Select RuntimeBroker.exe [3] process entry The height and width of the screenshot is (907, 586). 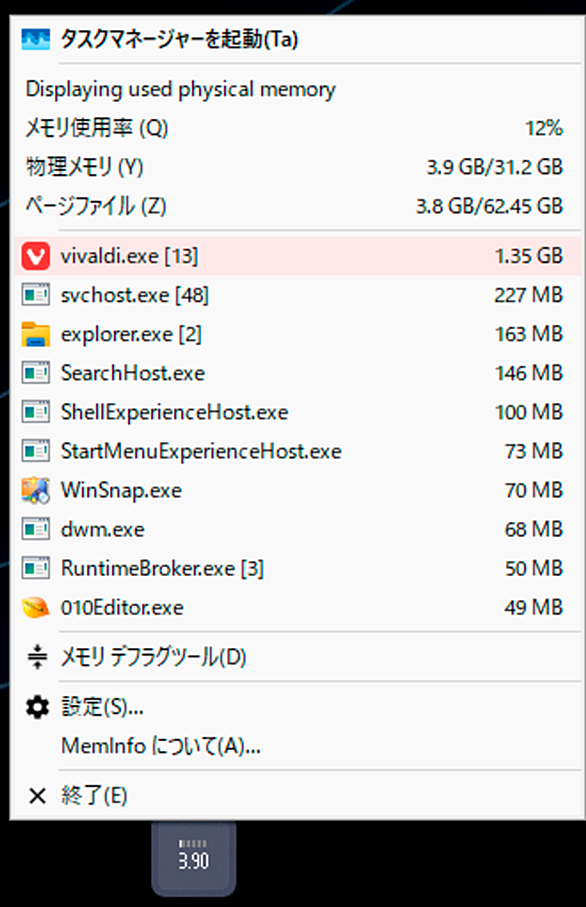click(294, 569)
